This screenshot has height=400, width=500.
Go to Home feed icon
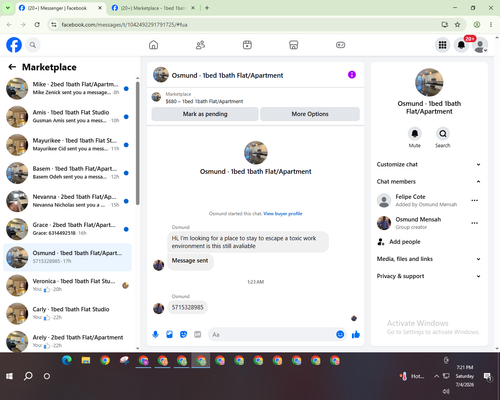pyautogui.click(x=153, y=45)
